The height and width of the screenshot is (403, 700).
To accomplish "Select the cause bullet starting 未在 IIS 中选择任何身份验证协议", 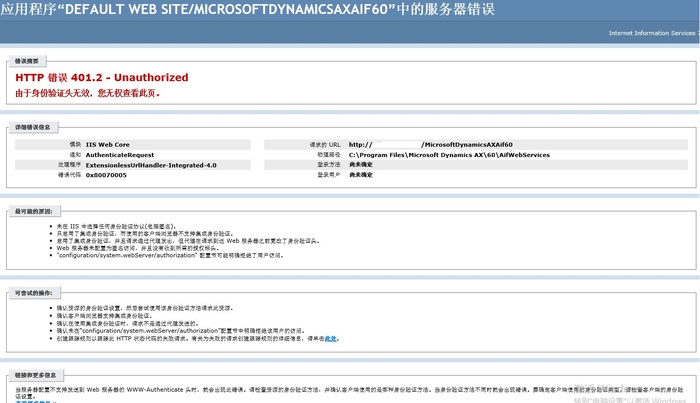I will tap(116, 226).
